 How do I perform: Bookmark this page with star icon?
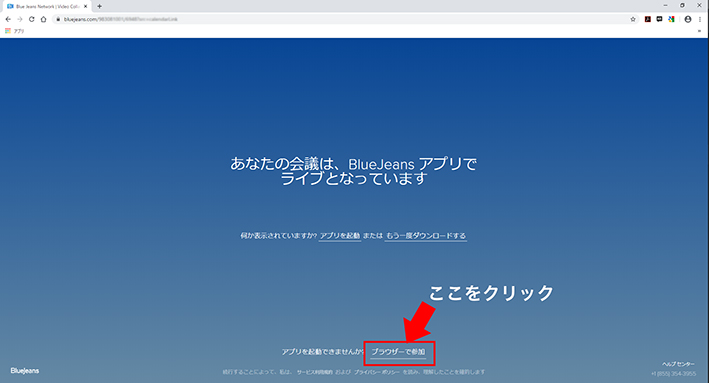633,19
